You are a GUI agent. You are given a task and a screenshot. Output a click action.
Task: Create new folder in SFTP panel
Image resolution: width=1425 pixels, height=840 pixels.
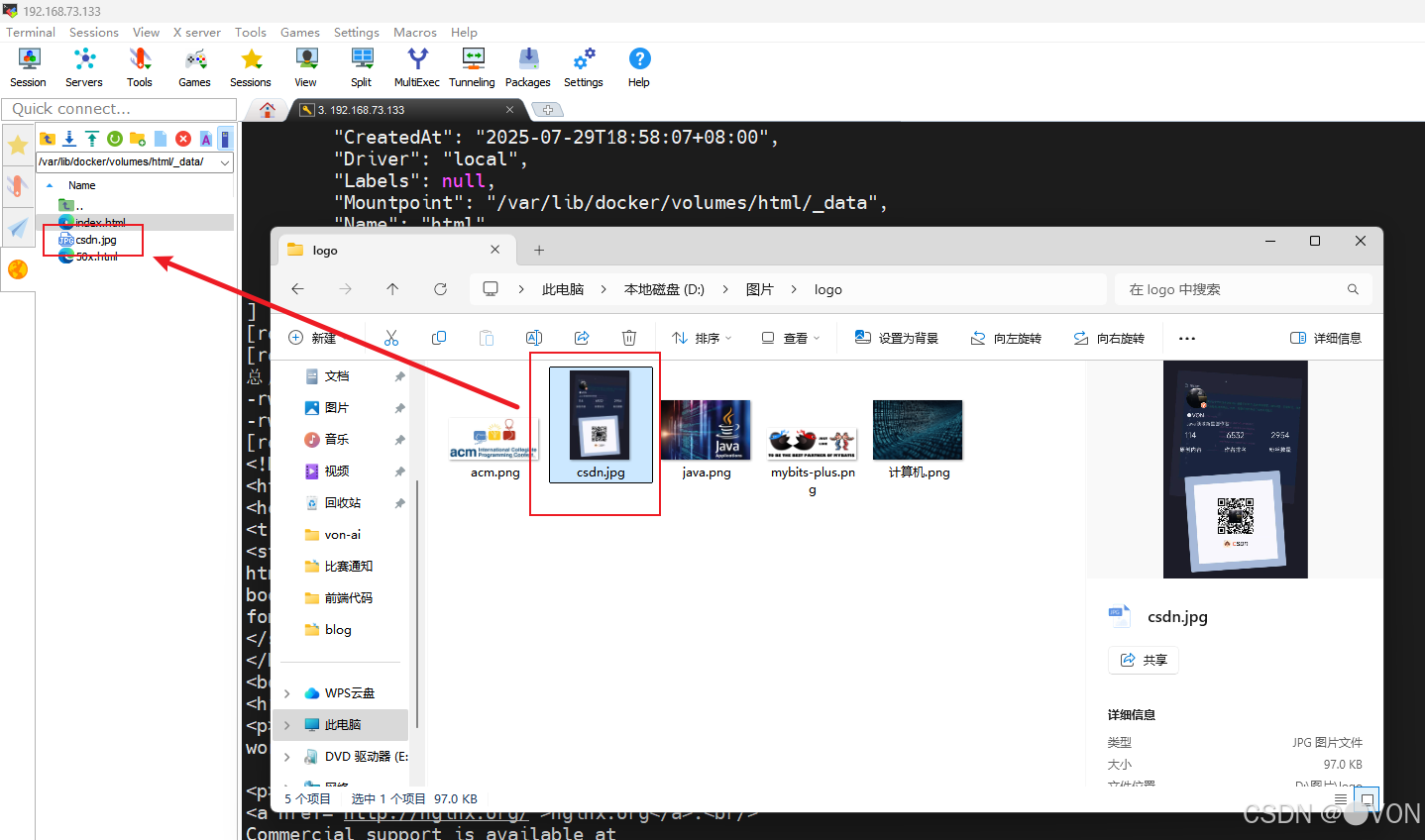click(138, 139)
